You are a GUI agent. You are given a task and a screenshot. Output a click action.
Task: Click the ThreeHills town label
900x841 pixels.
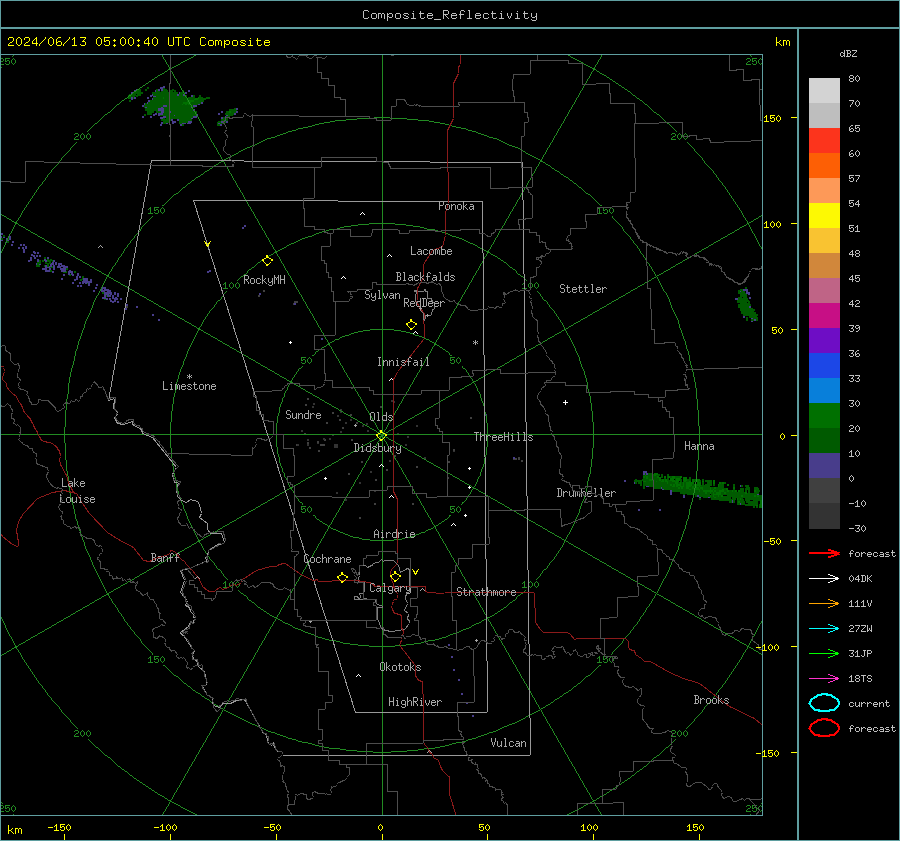point(503,437)
